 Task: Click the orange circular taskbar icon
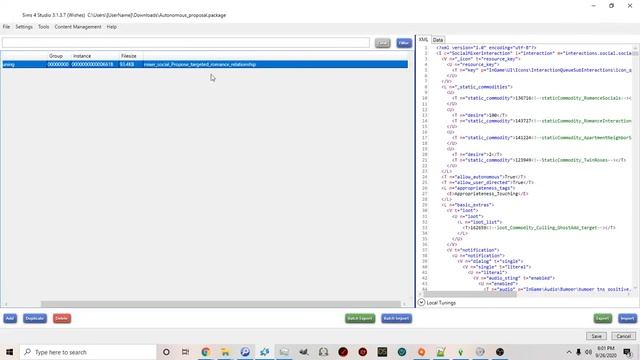(421, 352)
